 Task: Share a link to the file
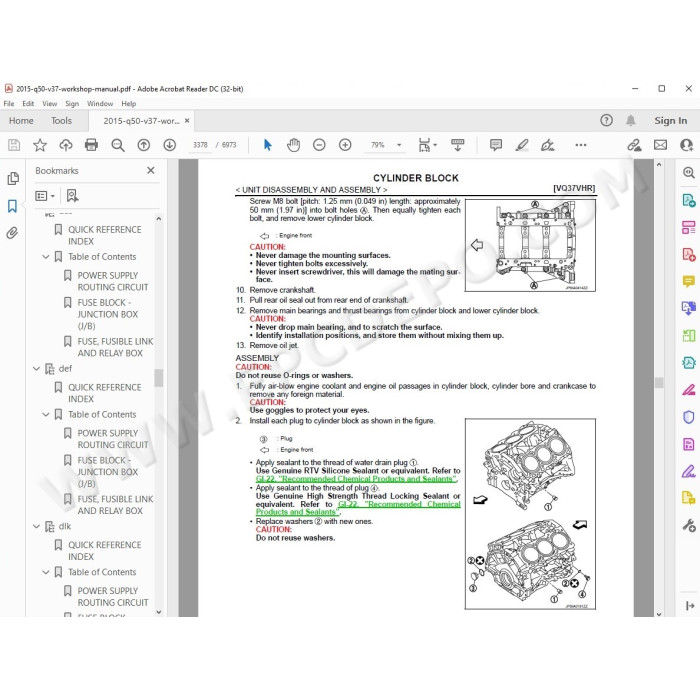pyautogui.click(x=634, y=145)
